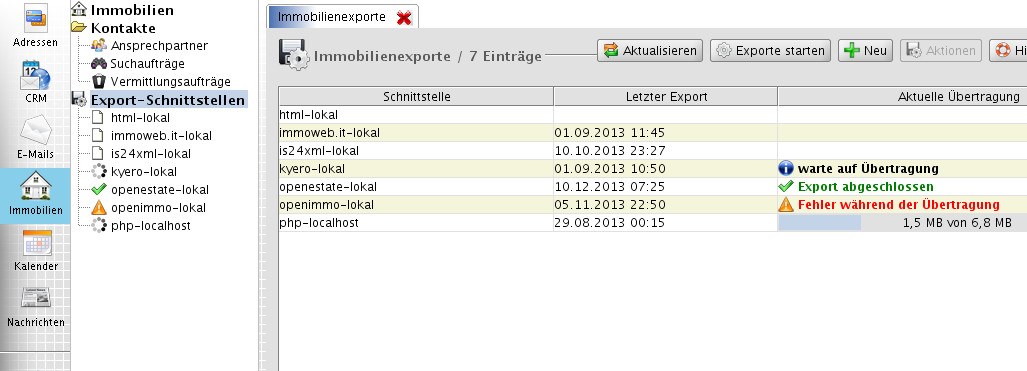The image size is (1027, 371).
Task: Click the php-localhost transfer progress bar
Action: (903, 223)
